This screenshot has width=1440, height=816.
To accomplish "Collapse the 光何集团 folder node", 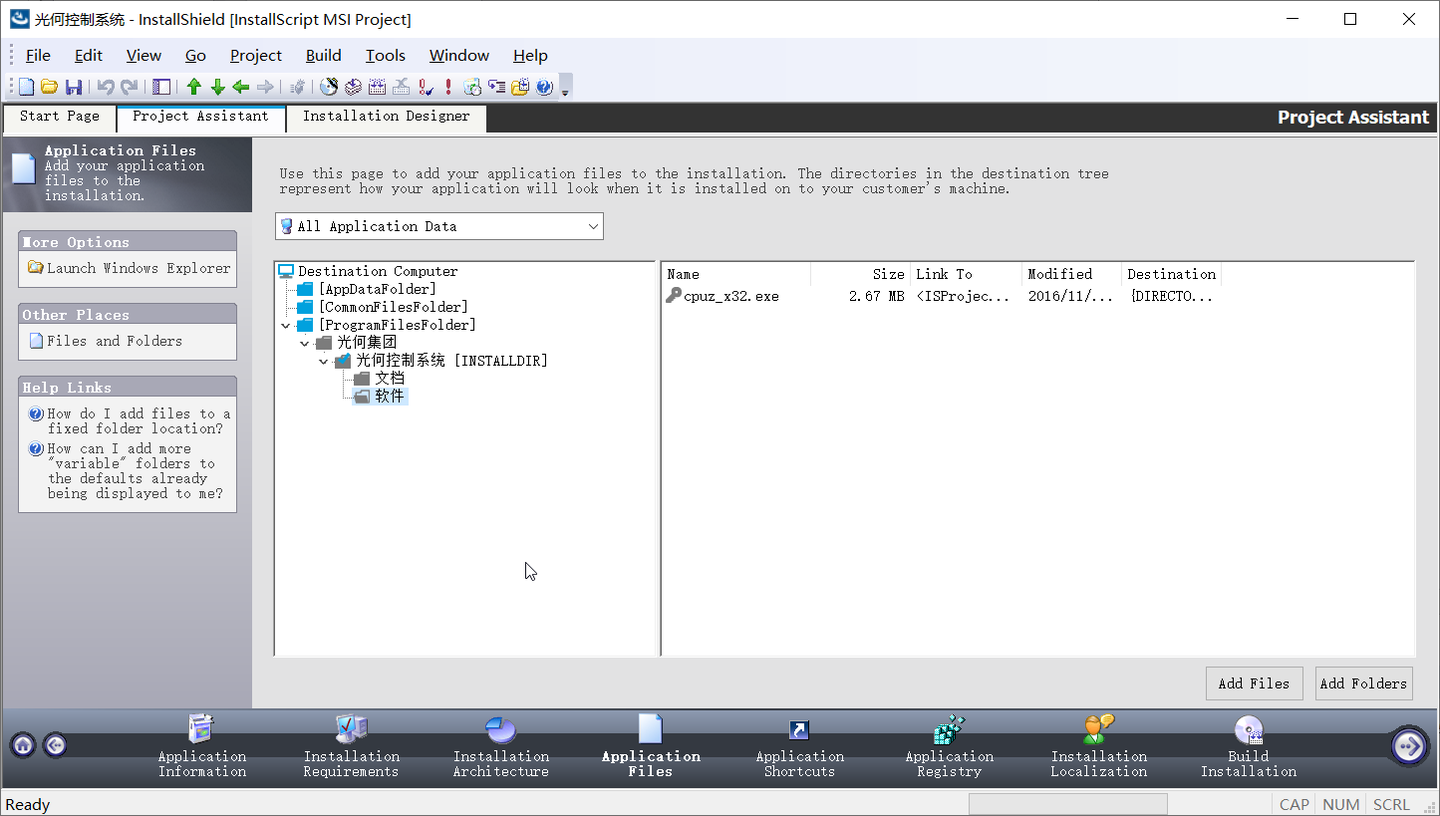I will point(305,343).
